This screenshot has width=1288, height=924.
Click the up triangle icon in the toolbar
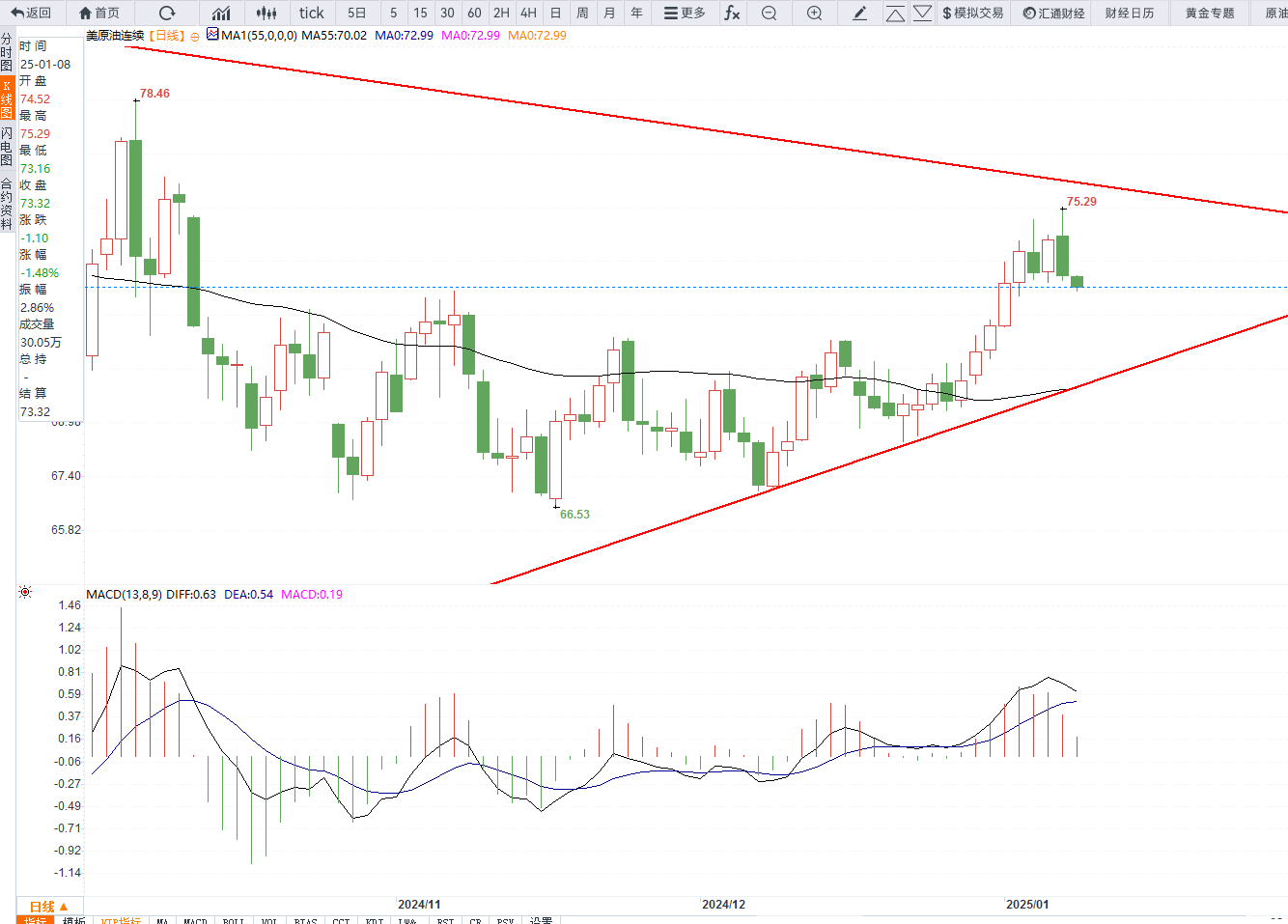click(x=895, y=13)
